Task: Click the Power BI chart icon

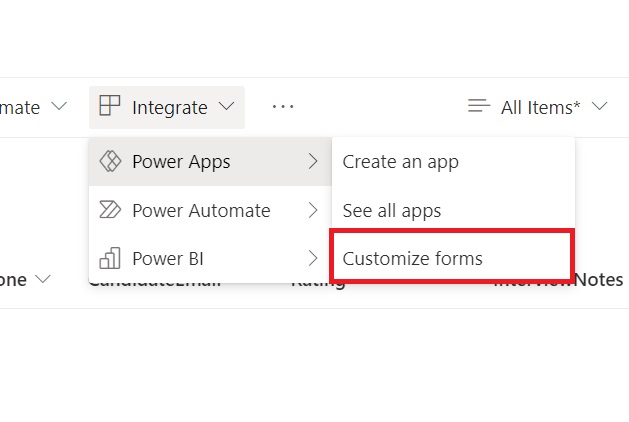Action: pyautogui.click(x=110, y=258)
